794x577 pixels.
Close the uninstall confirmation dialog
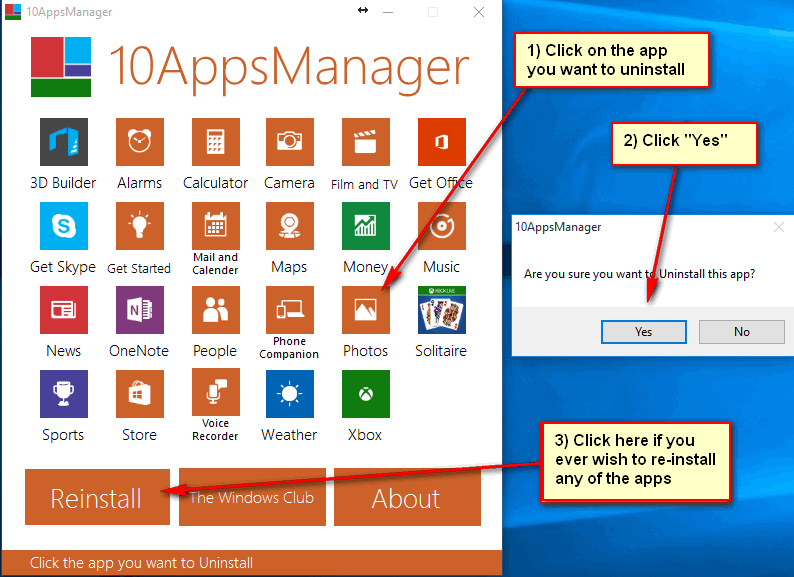point(779,227)
